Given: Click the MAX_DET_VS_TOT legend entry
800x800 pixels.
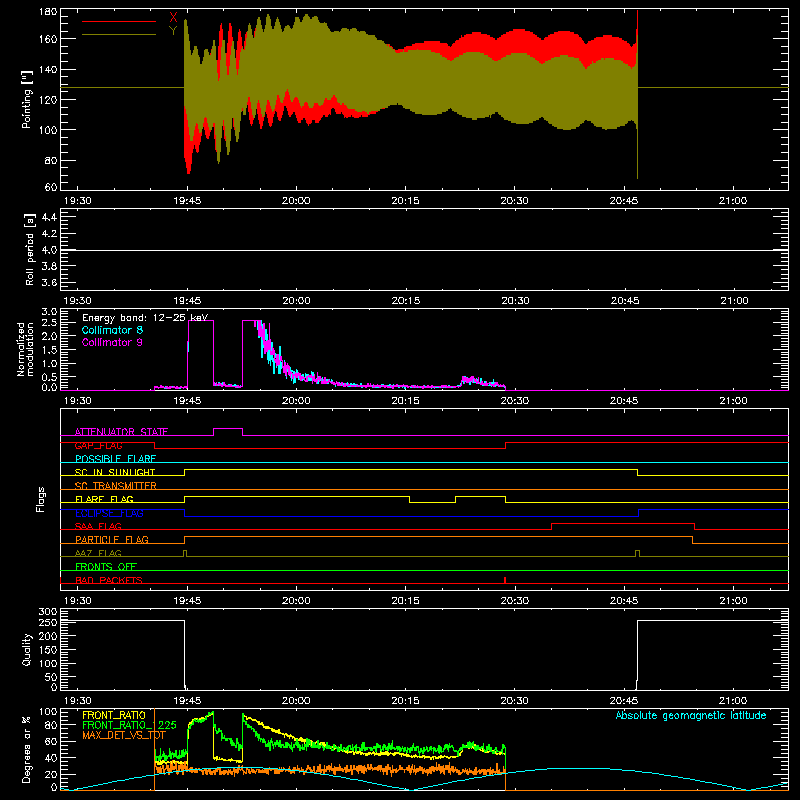Looking at the screenshot, I should pyautogui.click(x=124, y=735).
